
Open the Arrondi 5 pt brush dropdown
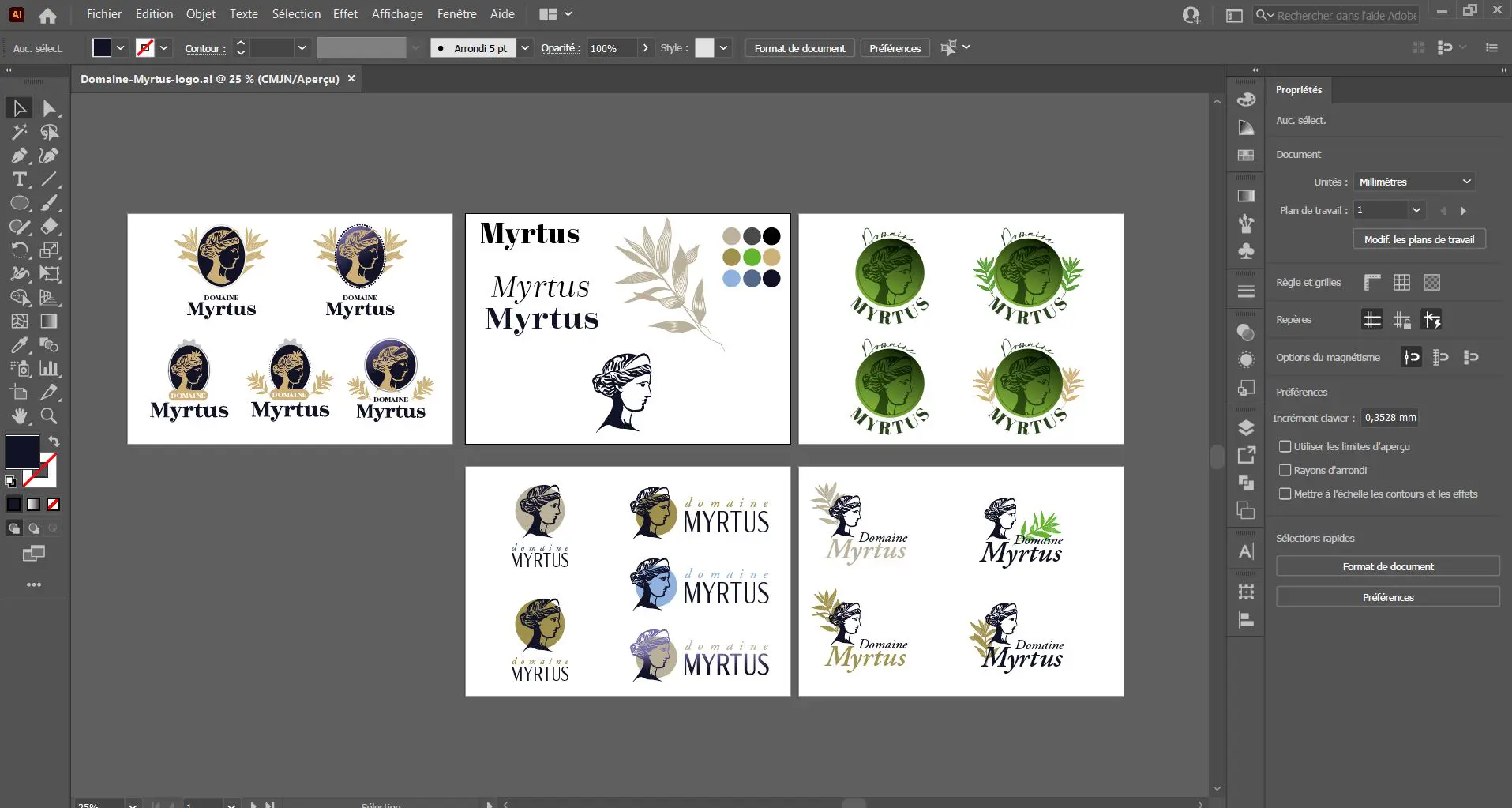click(x=525, y=48)
